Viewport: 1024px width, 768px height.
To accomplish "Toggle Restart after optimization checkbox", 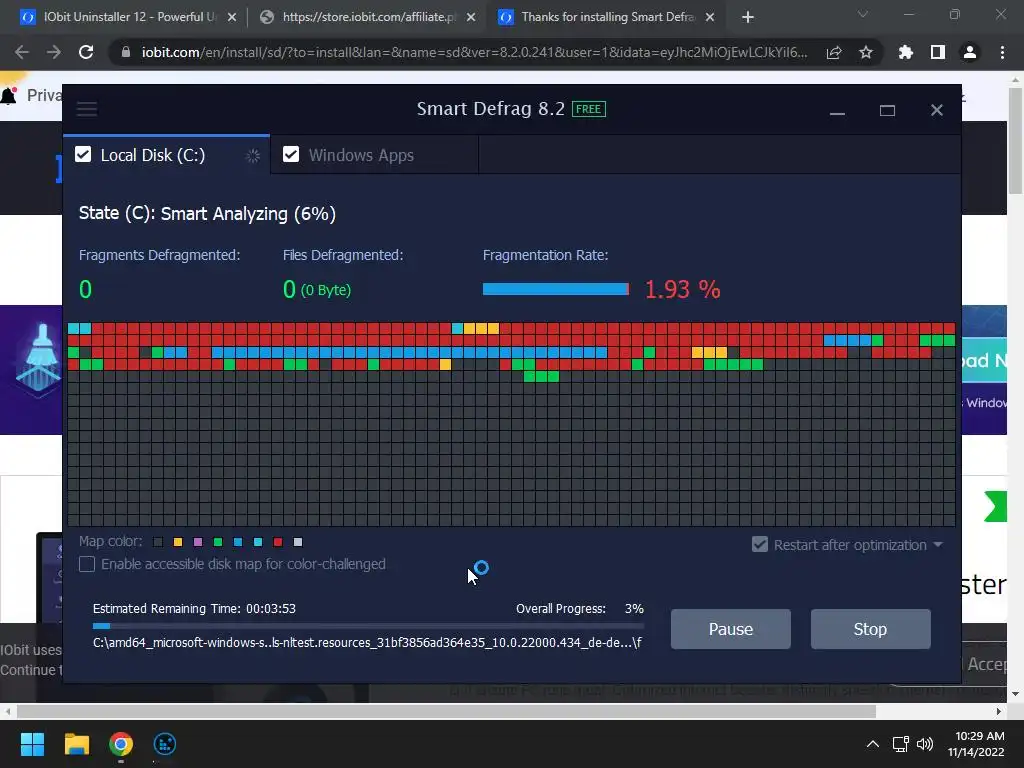I will point(760,545).
